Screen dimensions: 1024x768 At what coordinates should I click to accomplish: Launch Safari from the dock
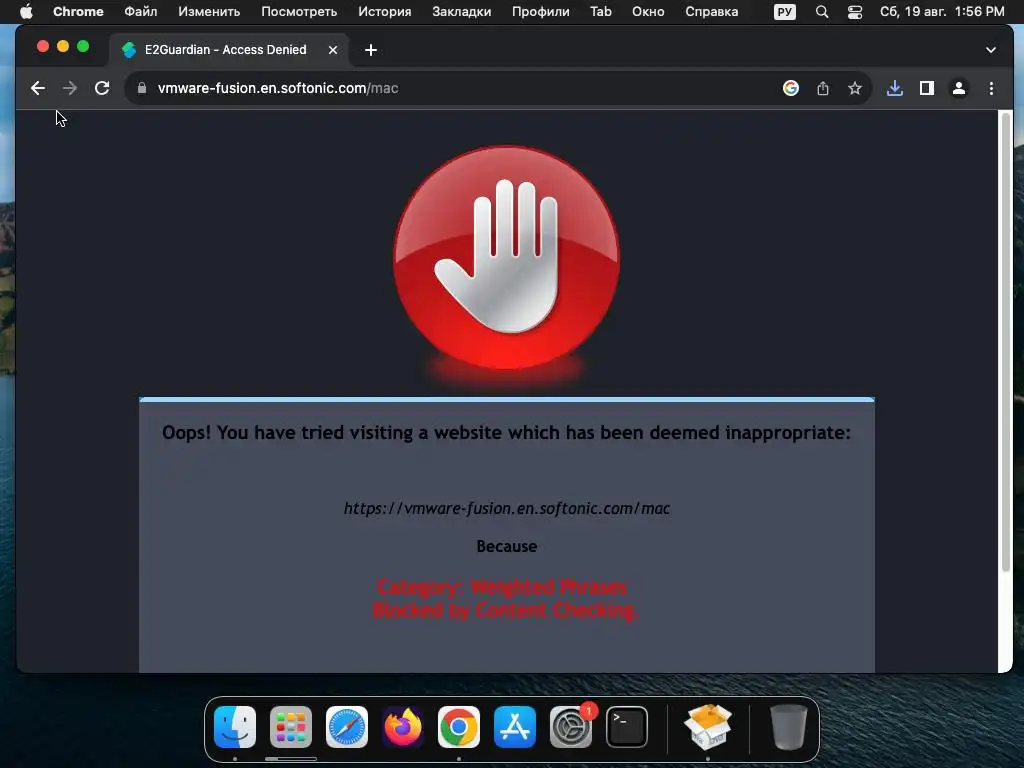pyautogui.click(x=347, y=727)
